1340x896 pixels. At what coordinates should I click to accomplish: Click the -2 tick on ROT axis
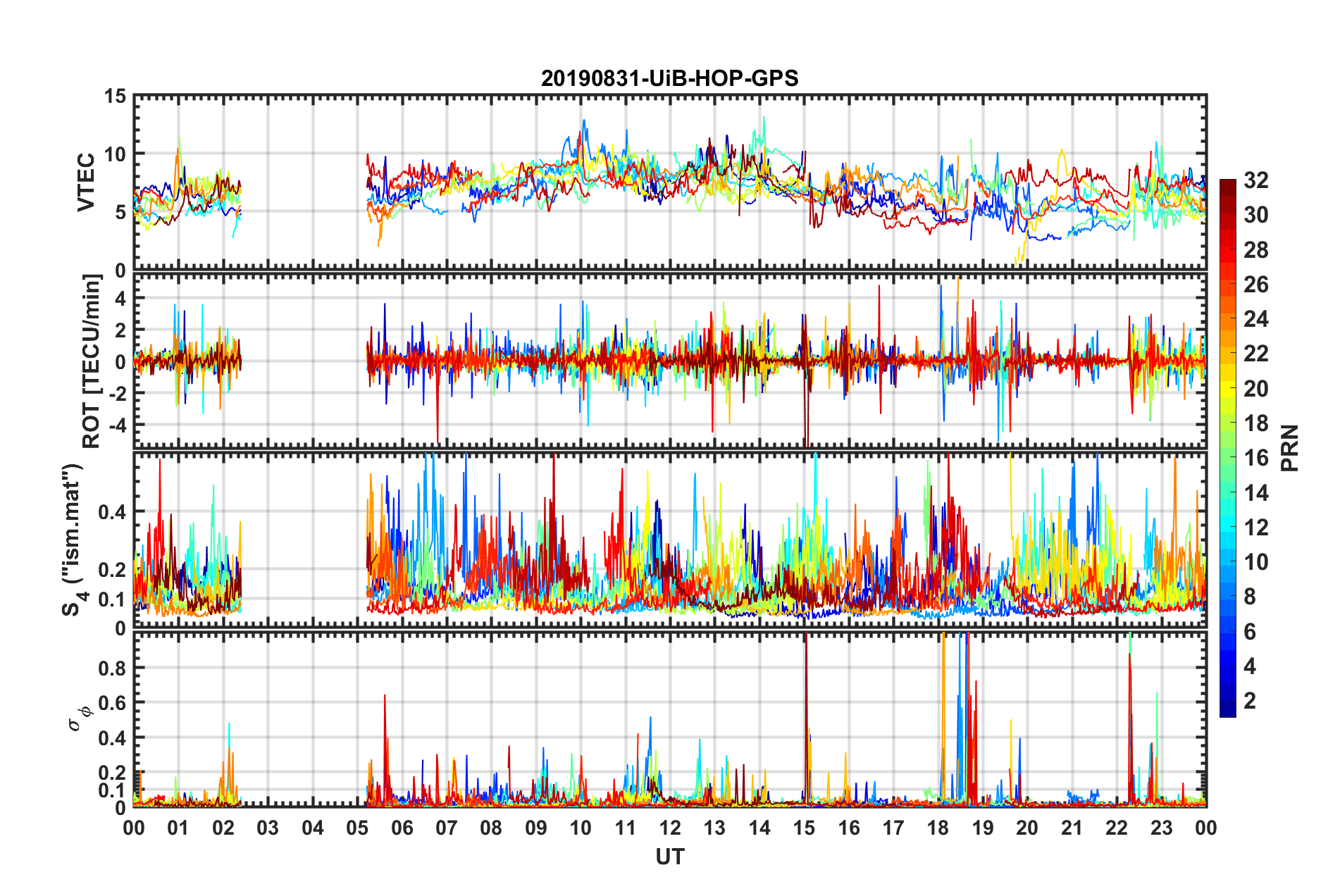(x=119, y=393)
